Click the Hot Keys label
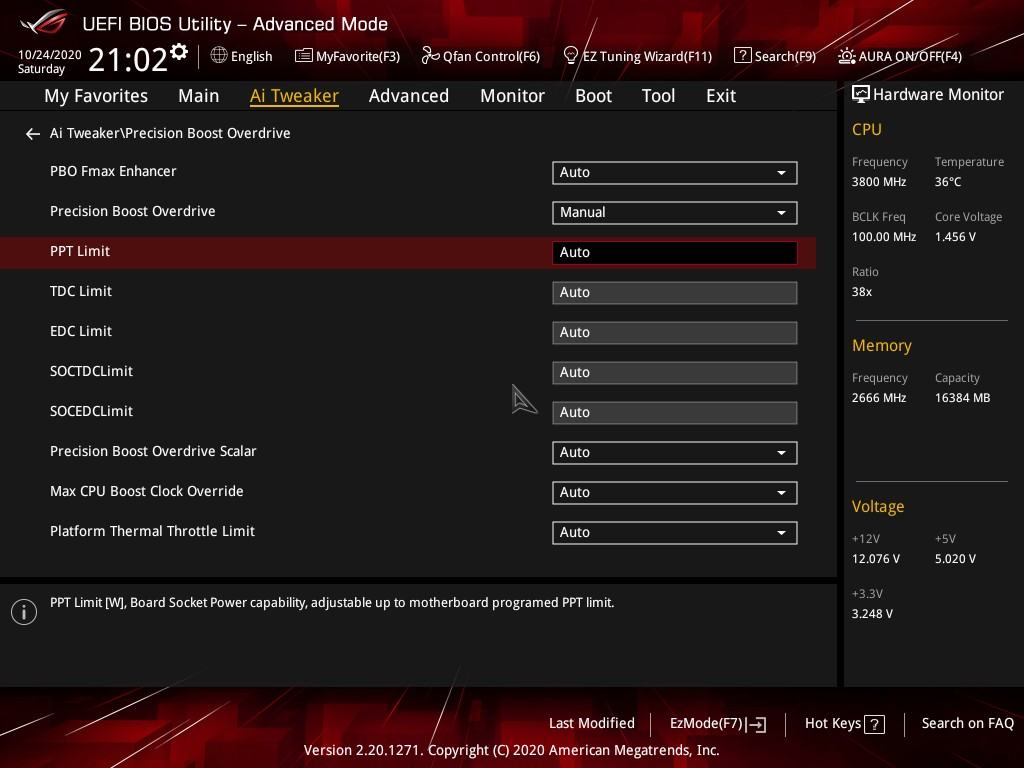This screenshot has height=768, width=1024. tap(833, 724)
